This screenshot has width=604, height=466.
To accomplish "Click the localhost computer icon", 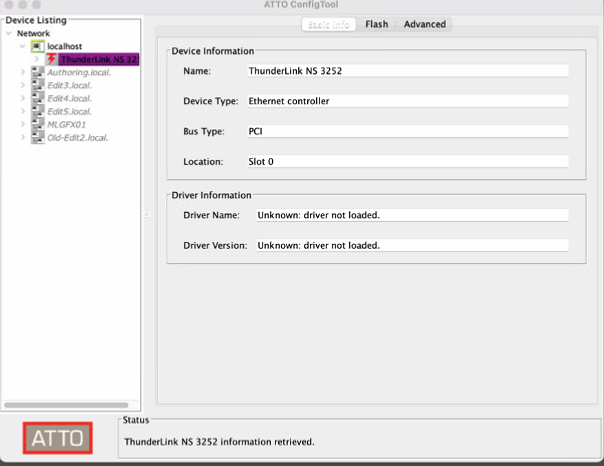I will [x=37, y=46].
